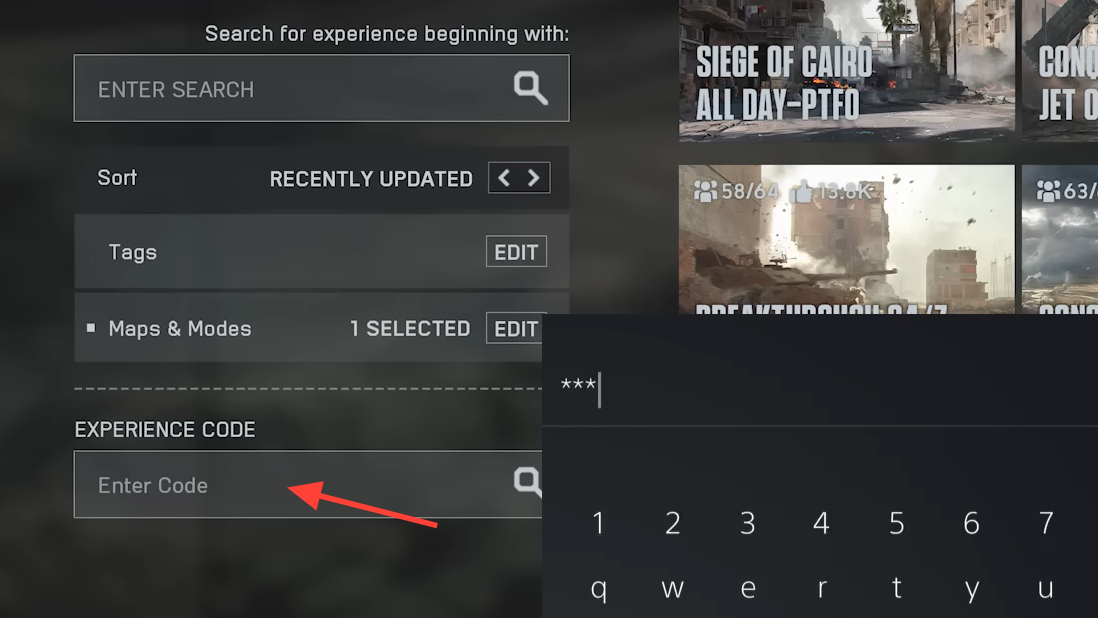Open the Siege of Cairo experience tile
This screenshot has width=1098, height=618.
tap(847, 70)
